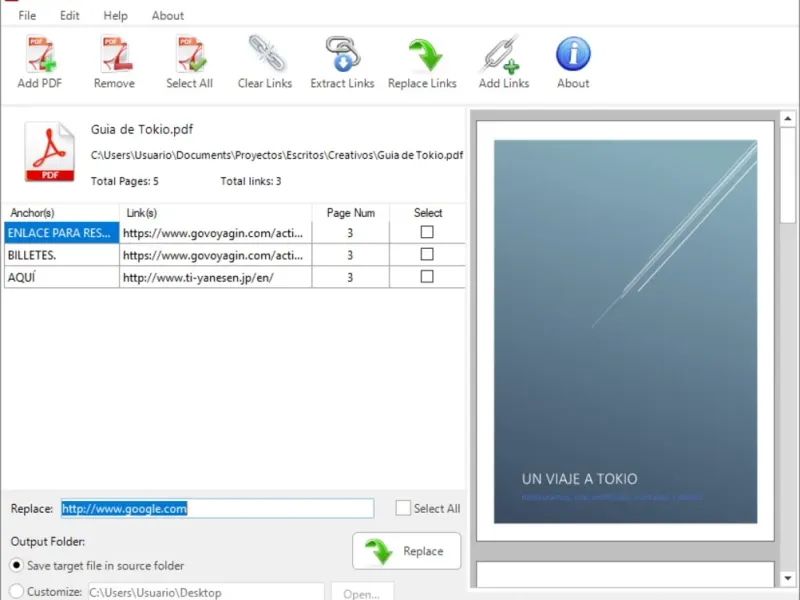The image size is (800, 600).
Task: Click the Guia de Tokio.pdf file name
Action: pos(142,130)
